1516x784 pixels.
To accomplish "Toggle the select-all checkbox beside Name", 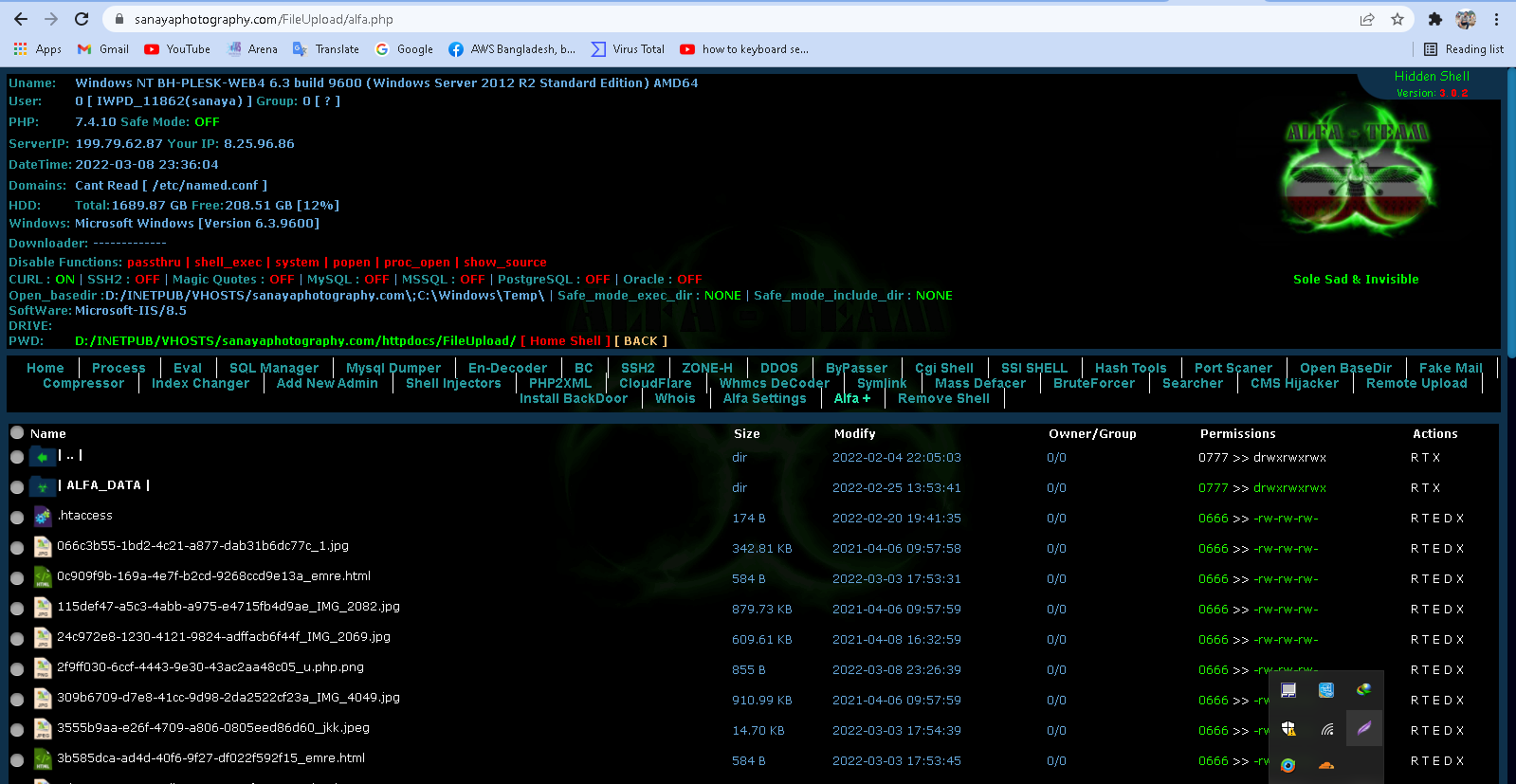I will [x=17, y=433].
